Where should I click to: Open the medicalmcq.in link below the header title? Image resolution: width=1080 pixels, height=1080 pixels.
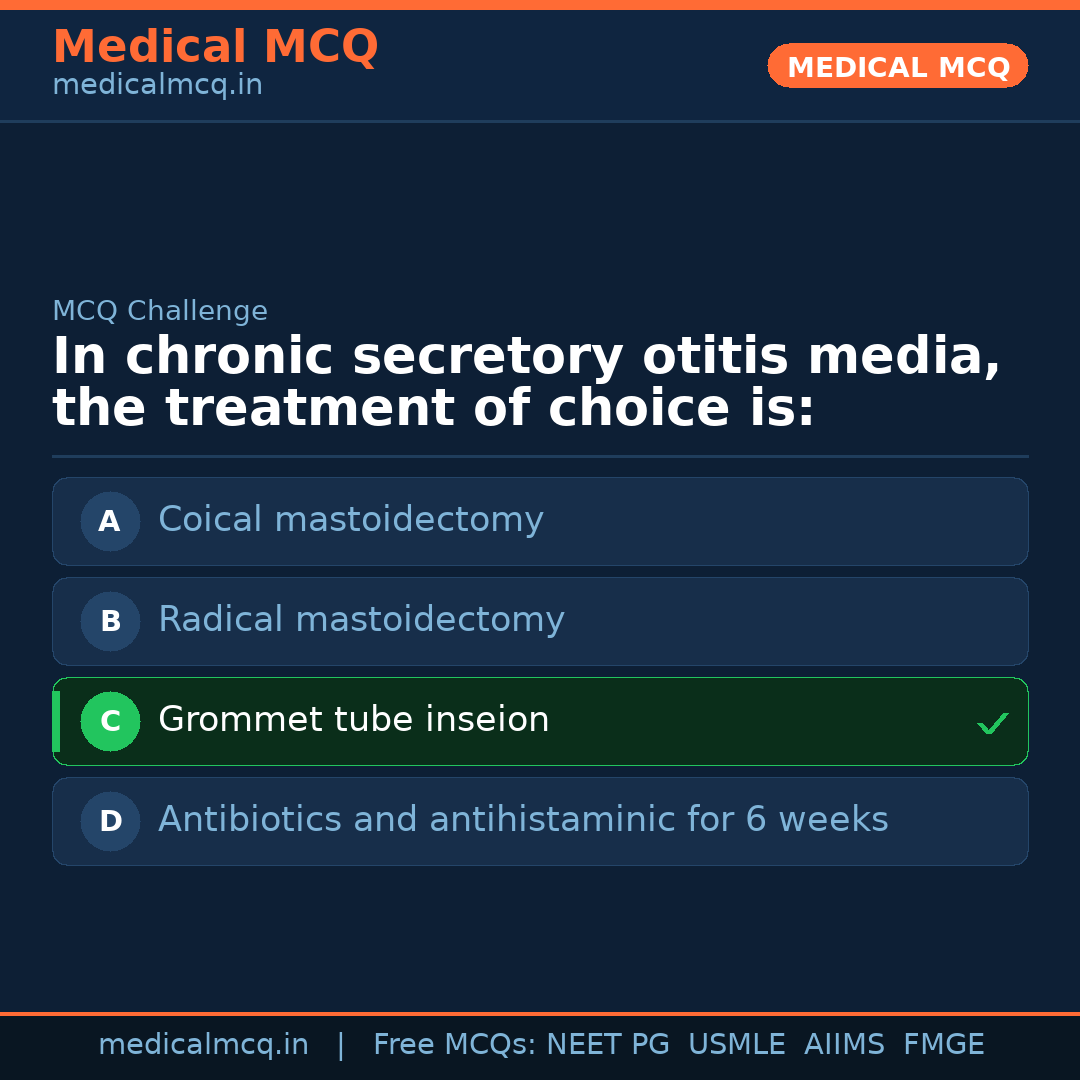point(157,86)
